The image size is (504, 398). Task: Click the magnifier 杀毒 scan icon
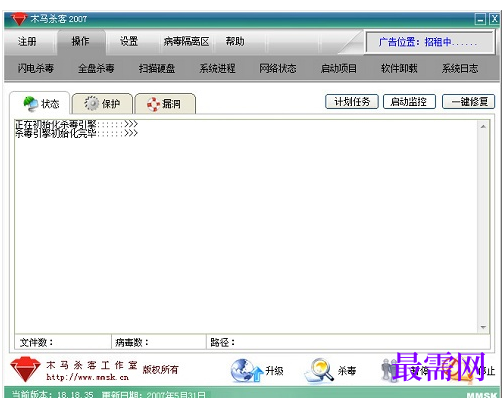point(319,370)
